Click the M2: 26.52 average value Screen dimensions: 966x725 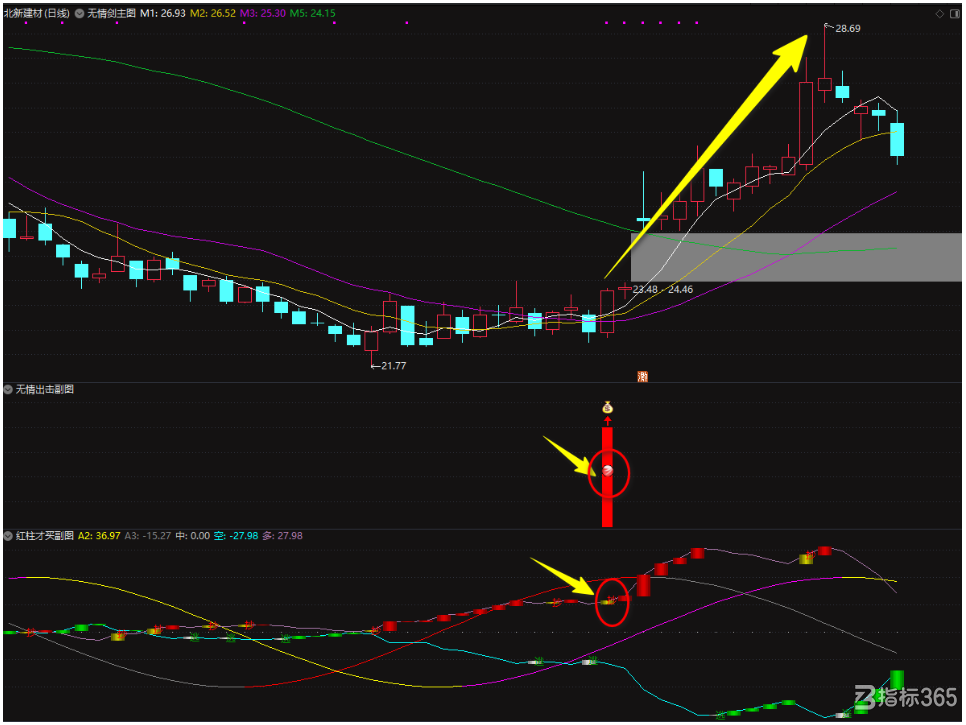[x=213, y=14]
